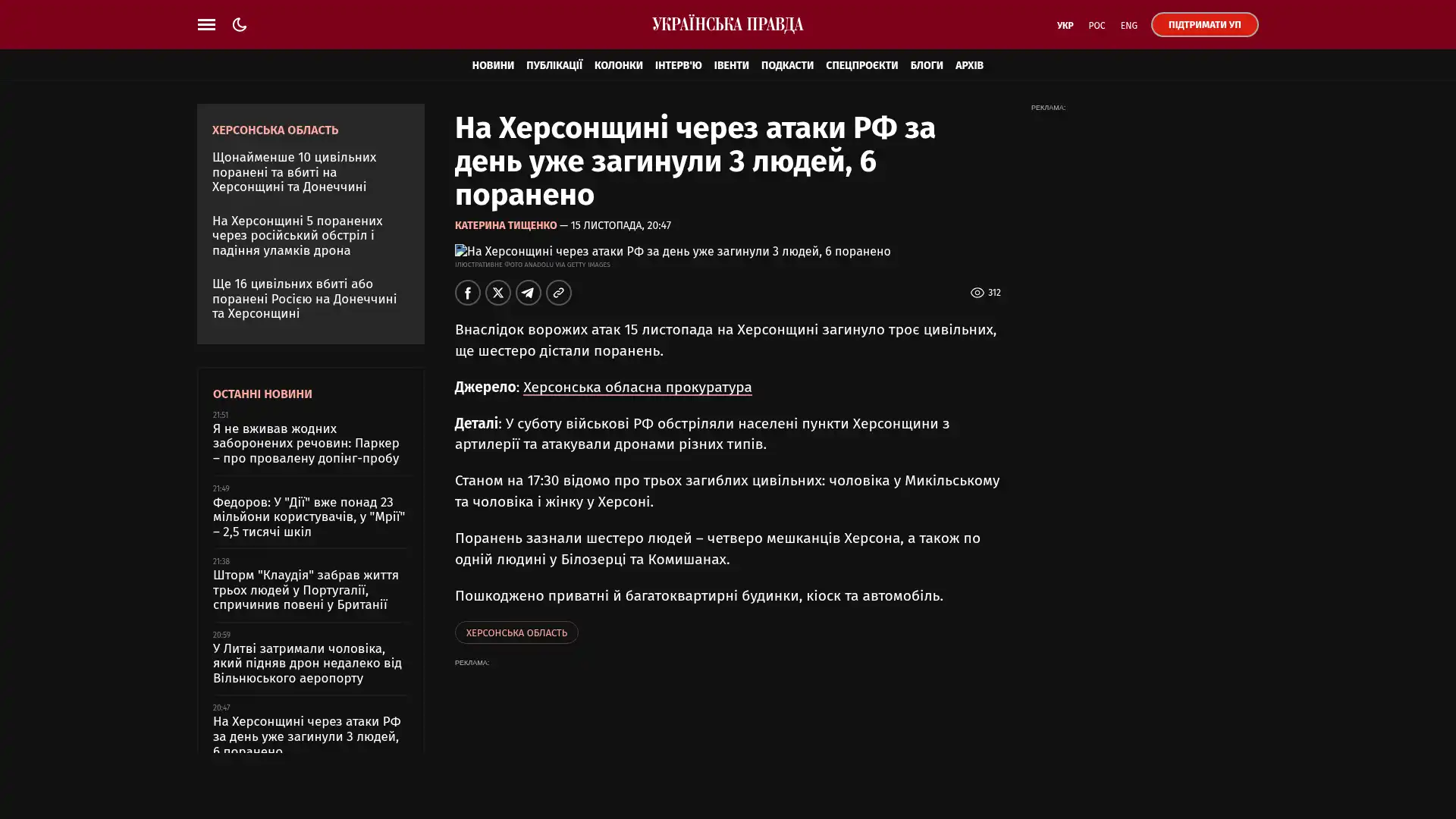Open the Подкасти menu section

pos(786,65)
